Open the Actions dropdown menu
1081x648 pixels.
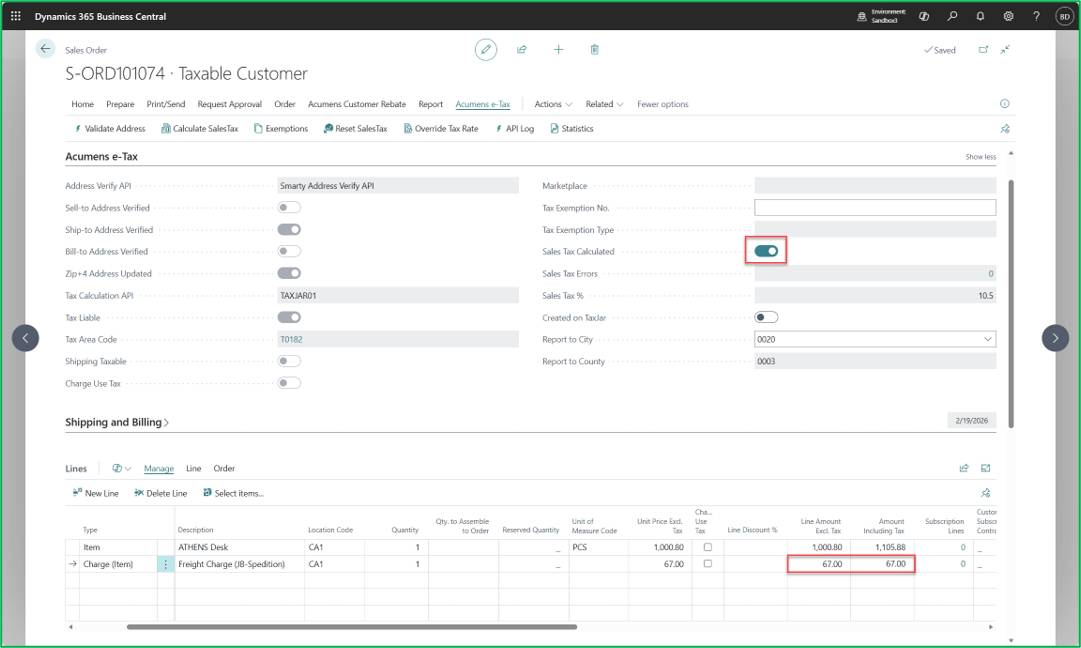[x=553, y=104]
